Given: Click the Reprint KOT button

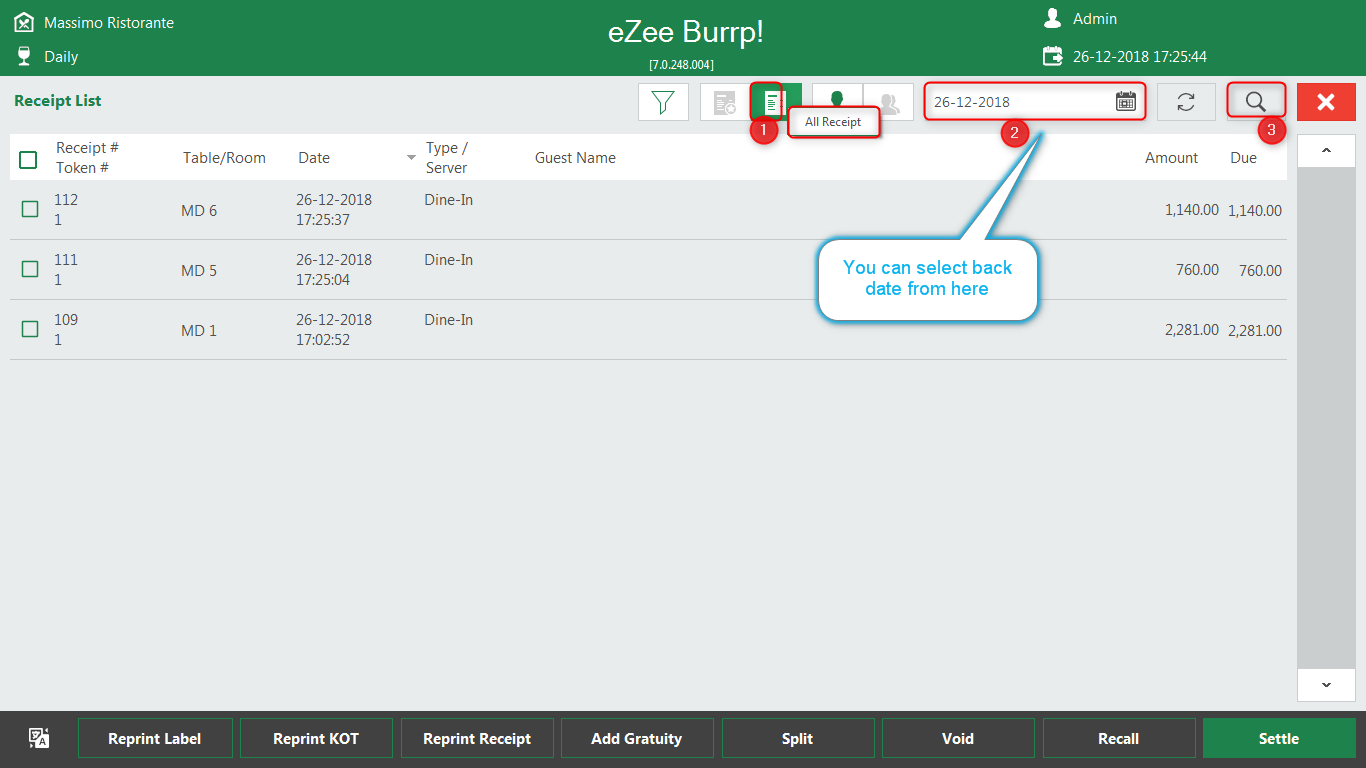Looking at the screenshot, I should point(316,739).
